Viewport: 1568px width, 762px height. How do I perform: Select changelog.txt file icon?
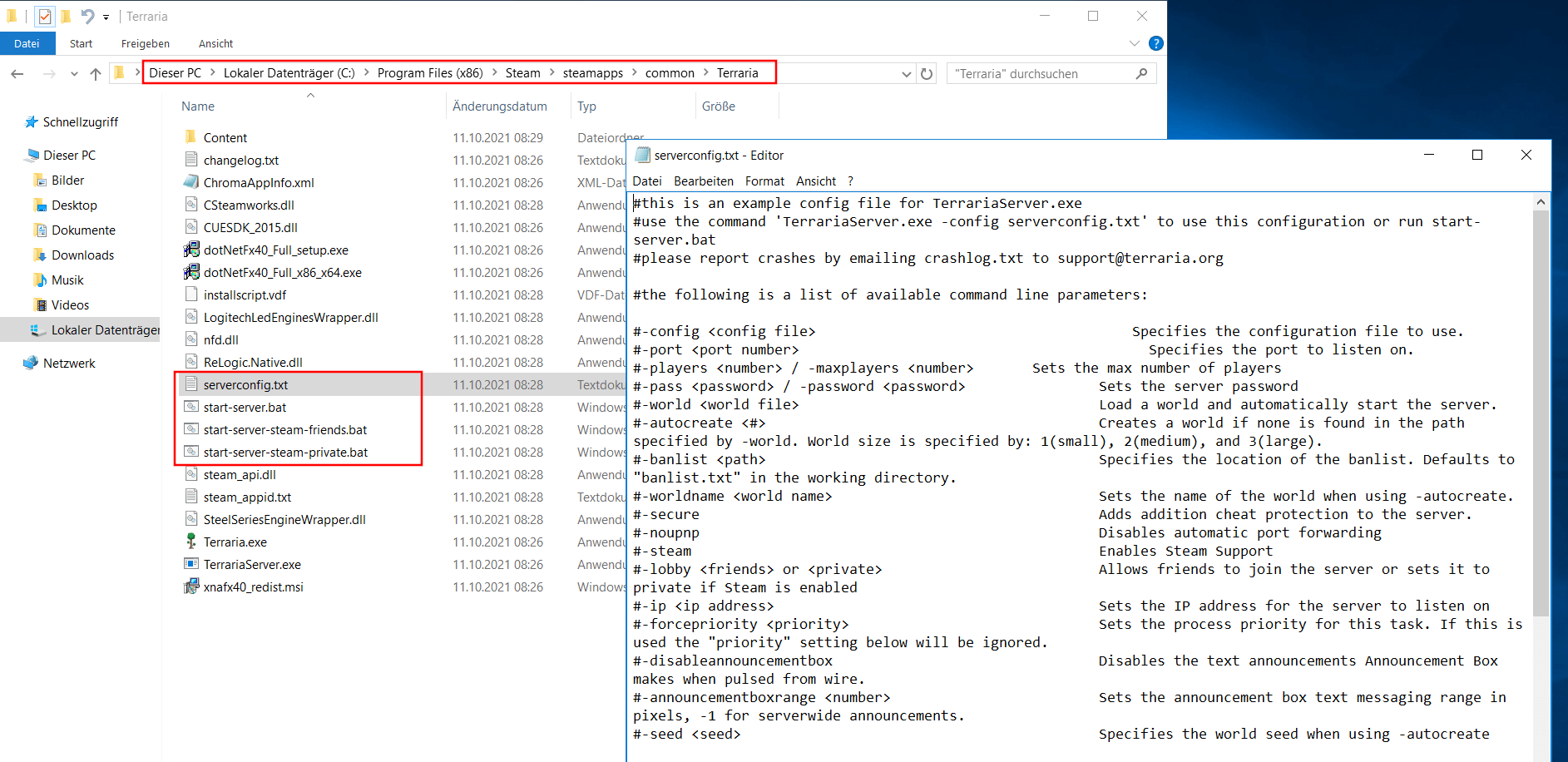(x=191, y=160)
